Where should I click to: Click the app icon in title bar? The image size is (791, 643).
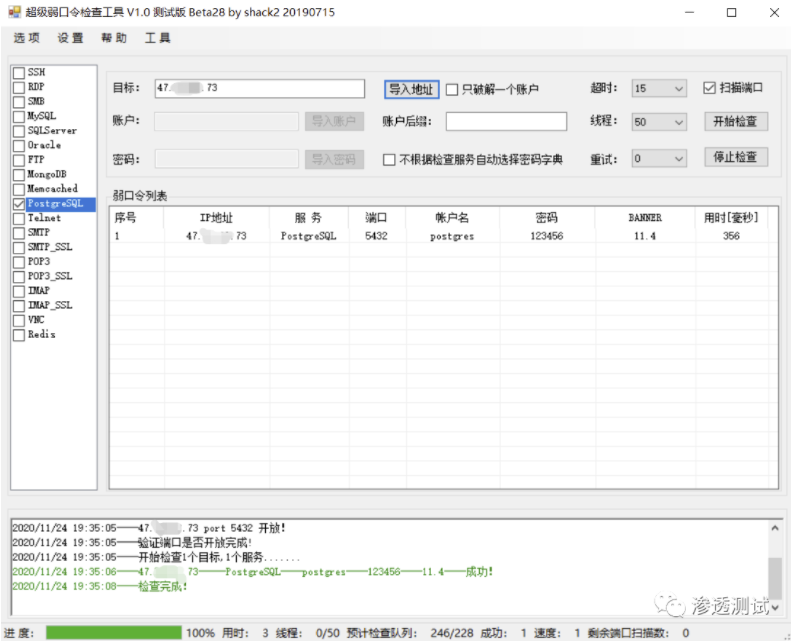click(x=14, y=13)
